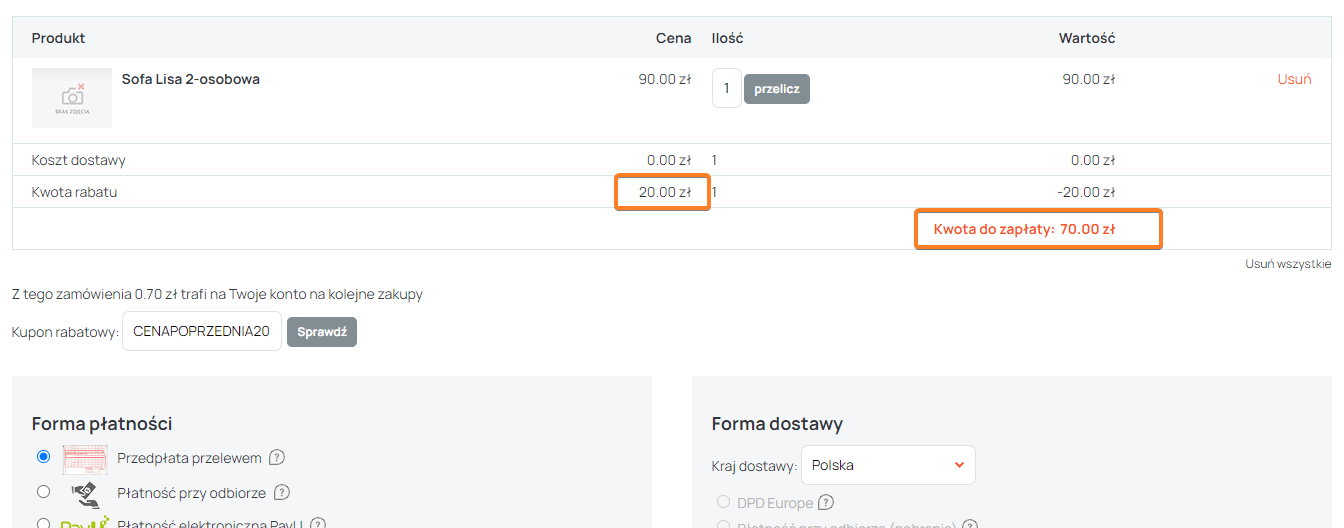Select the Przedpłata przelewem radio button

[x=43, y=457]
